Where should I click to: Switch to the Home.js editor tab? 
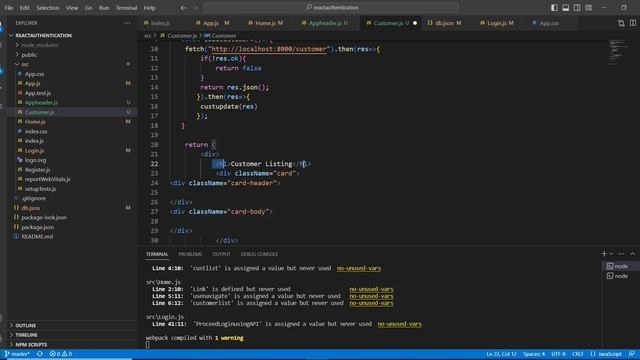coord(265,23)
